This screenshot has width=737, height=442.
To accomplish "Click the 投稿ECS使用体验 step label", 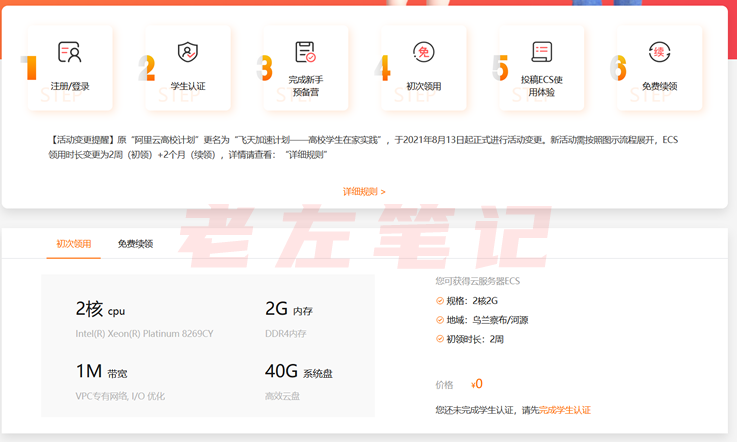I will tap(541, 86).
